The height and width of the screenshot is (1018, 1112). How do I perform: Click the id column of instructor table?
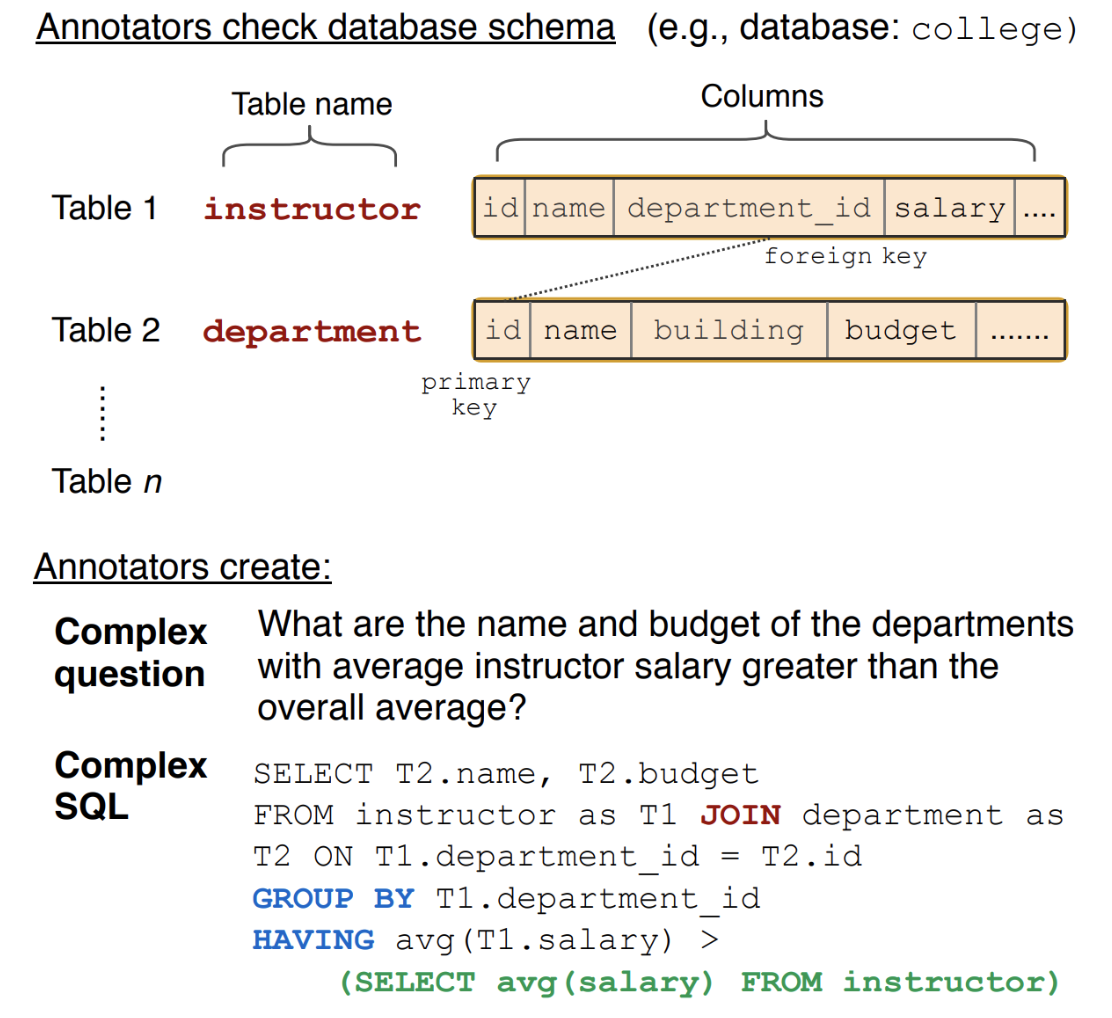coord(499,208)
